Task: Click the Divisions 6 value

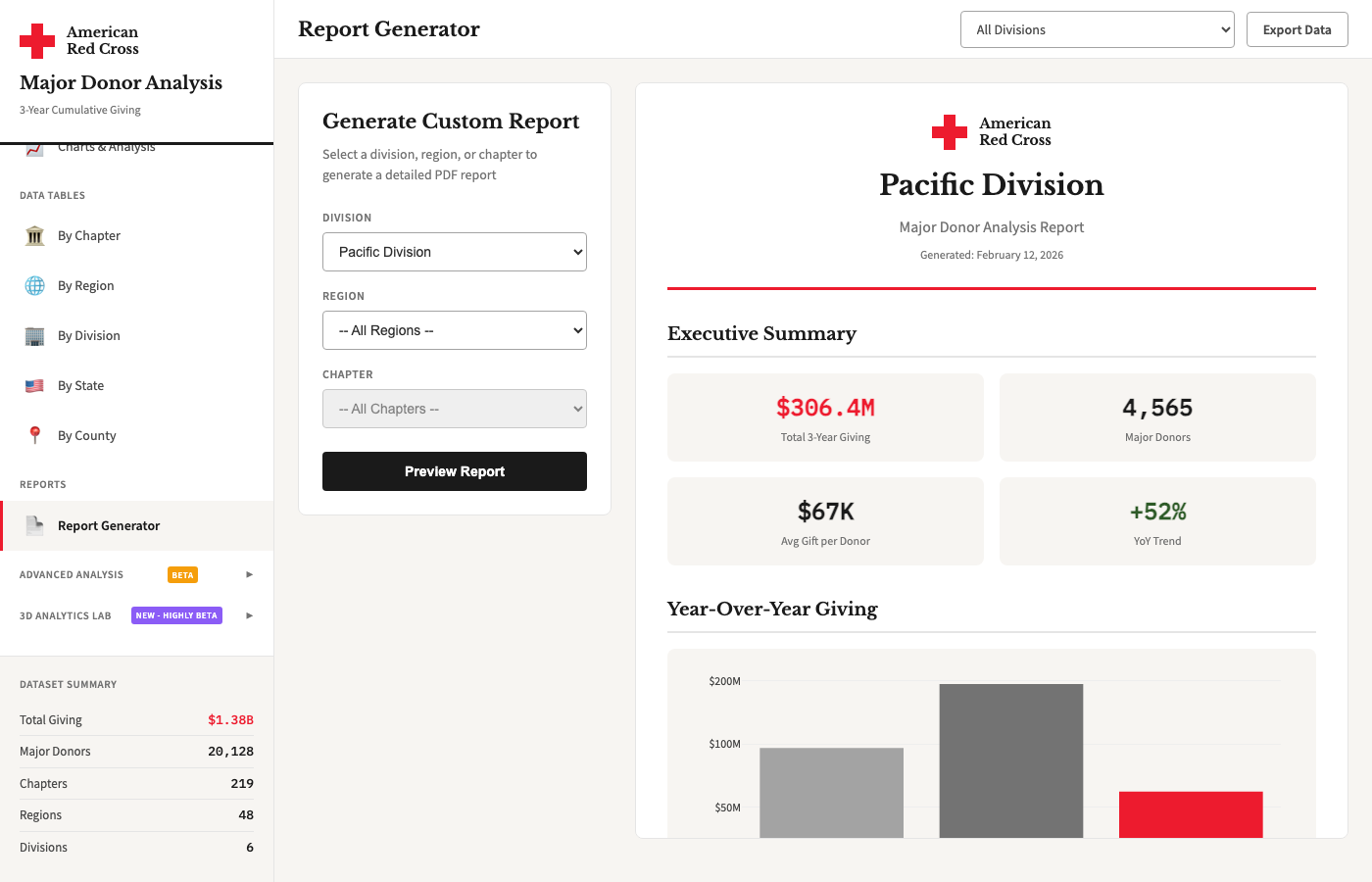Action: 250,848
